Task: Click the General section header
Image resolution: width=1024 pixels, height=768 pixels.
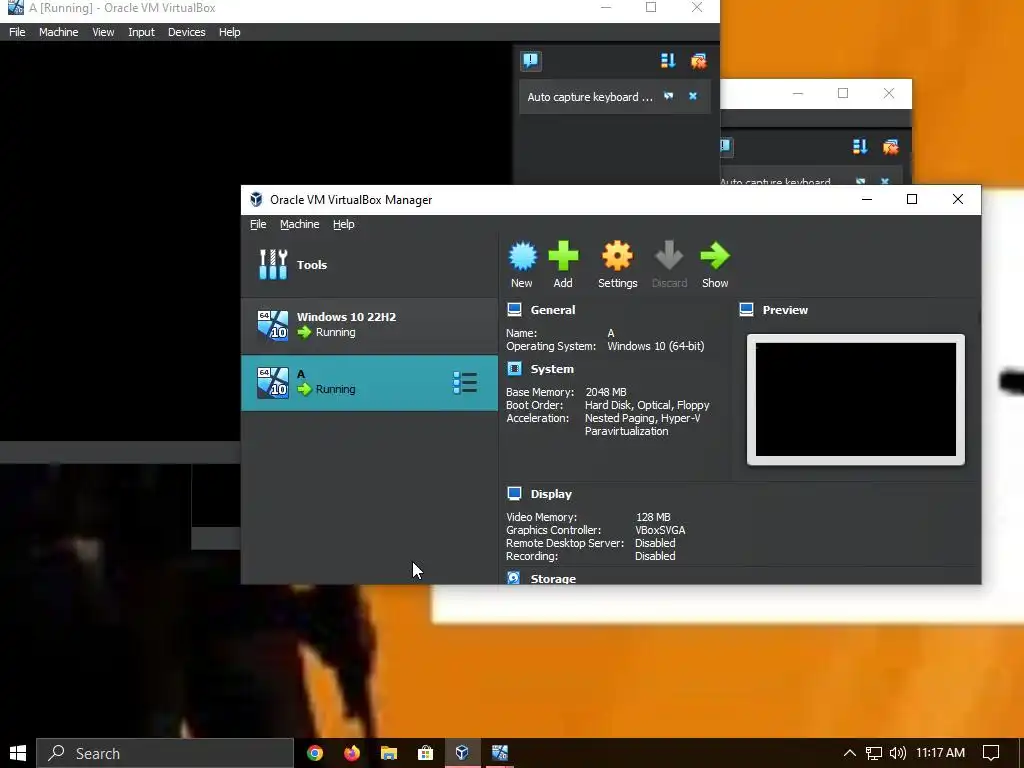Action: [x=552, y=310]
